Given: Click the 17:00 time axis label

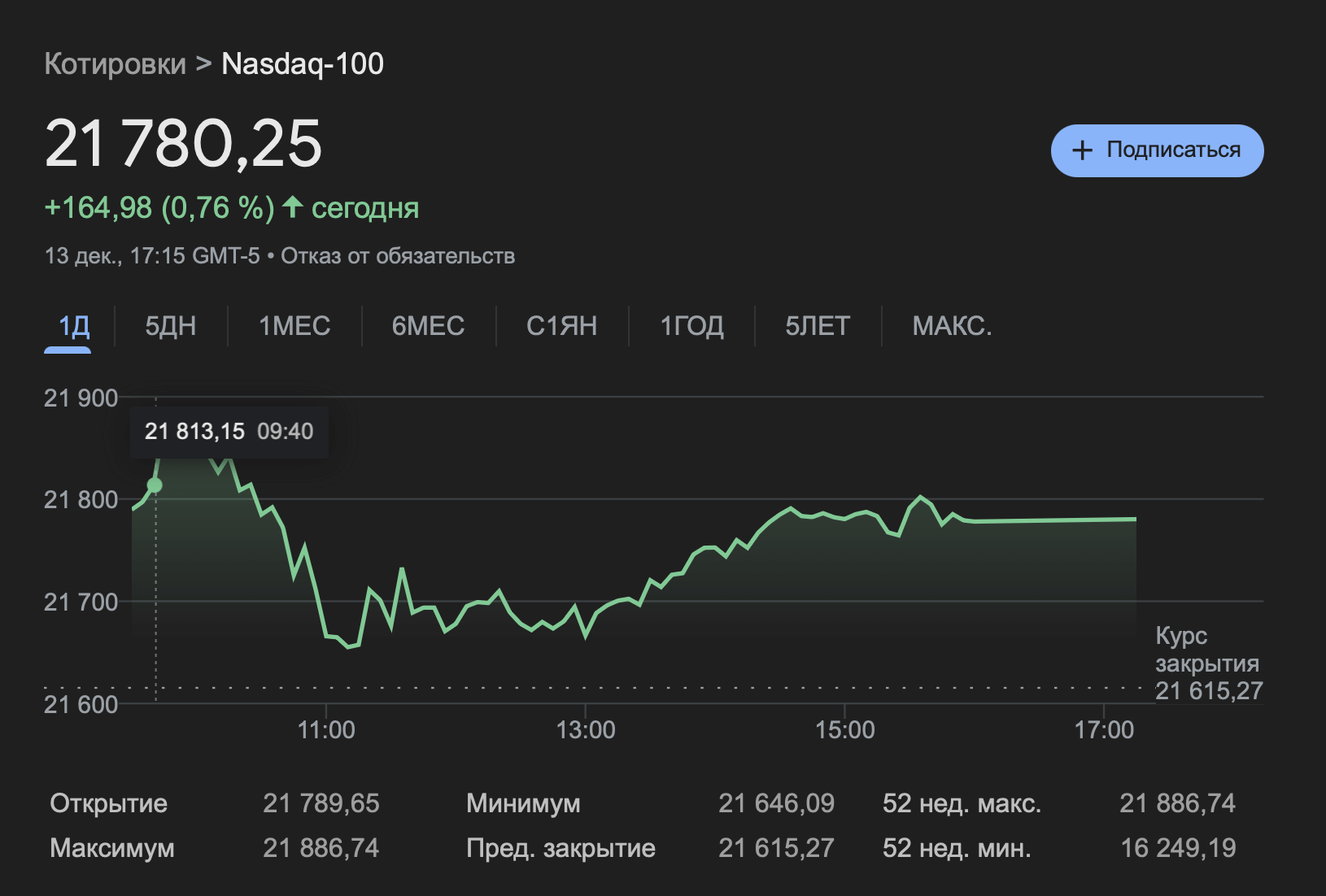Looking at the screenshot, I should click(x=1104, y=730).
